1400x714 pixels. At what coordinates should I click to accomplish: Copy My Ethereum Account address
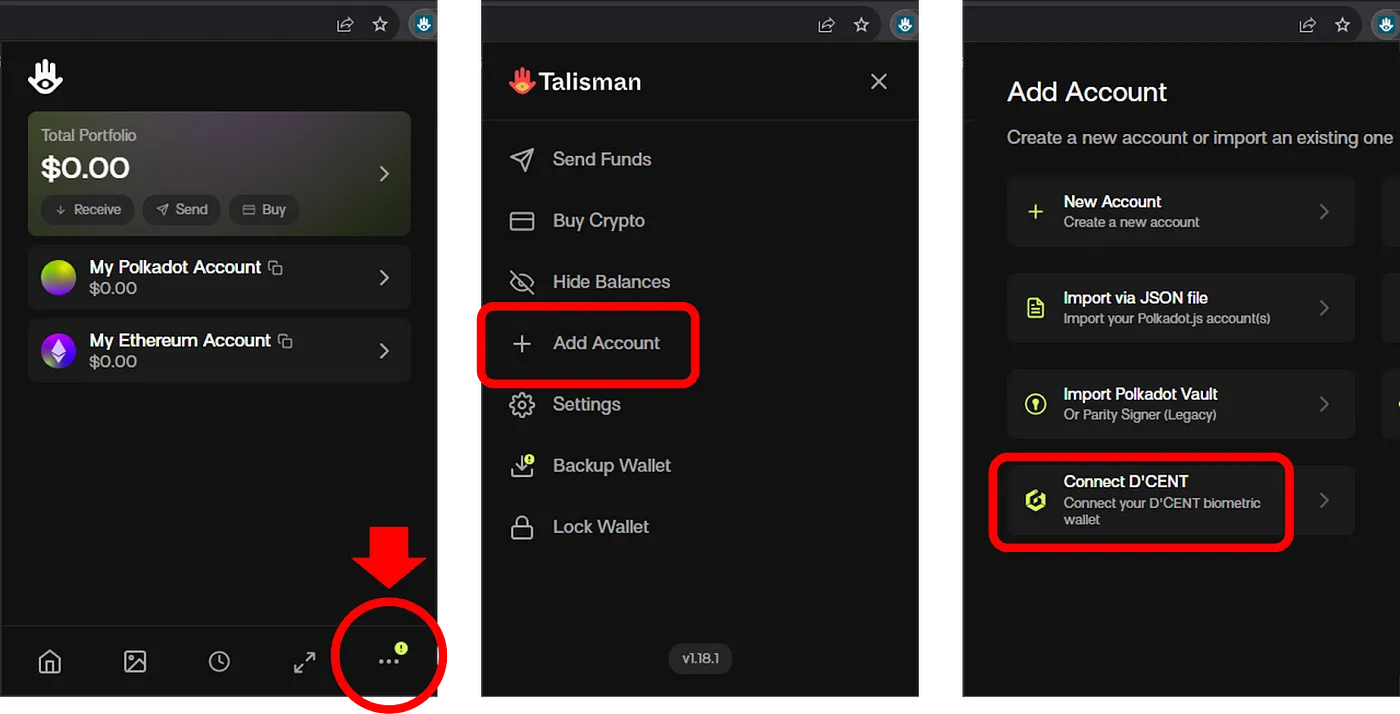coord(285,341)
